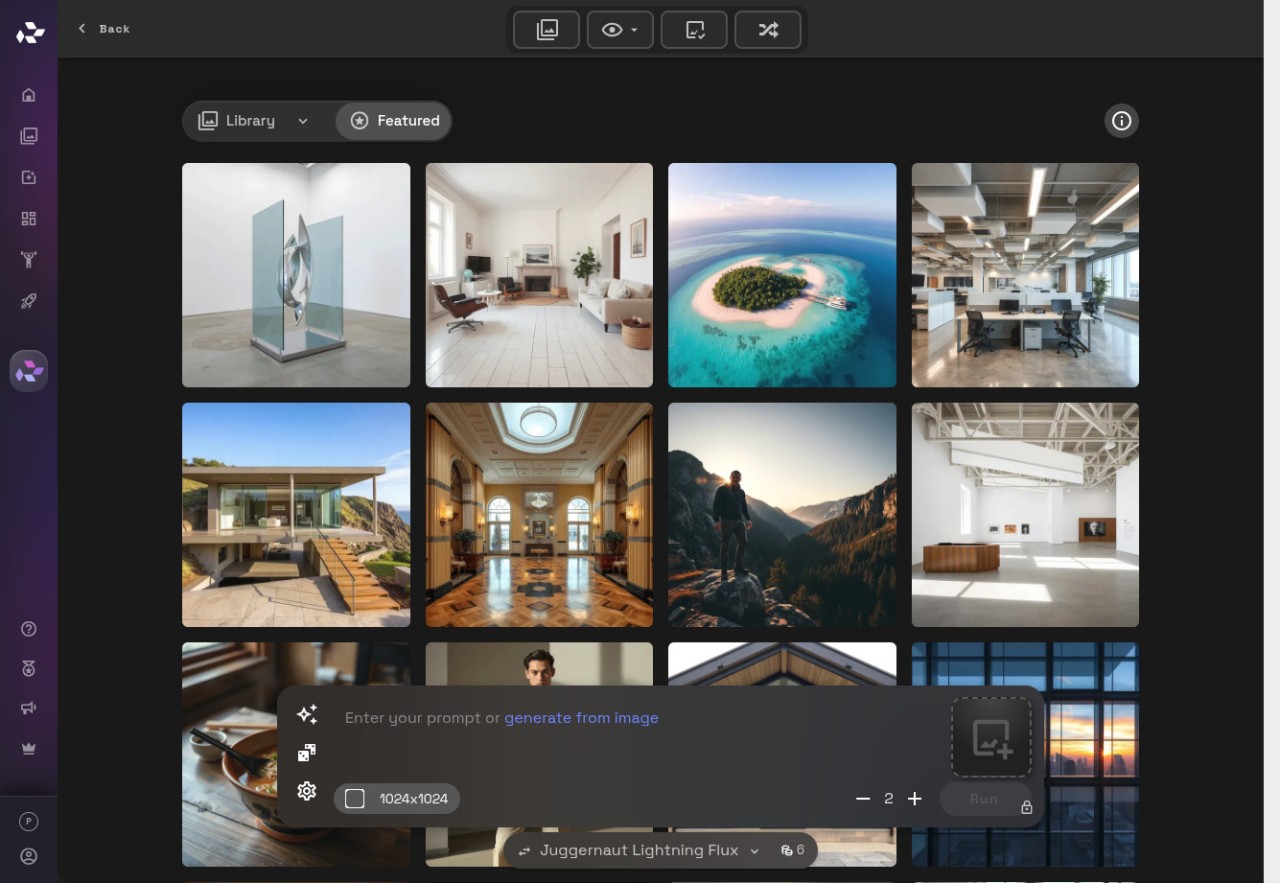Screen dimensions: 1280x883
Task: Click the add reference image box
Action: click(991, 737)
